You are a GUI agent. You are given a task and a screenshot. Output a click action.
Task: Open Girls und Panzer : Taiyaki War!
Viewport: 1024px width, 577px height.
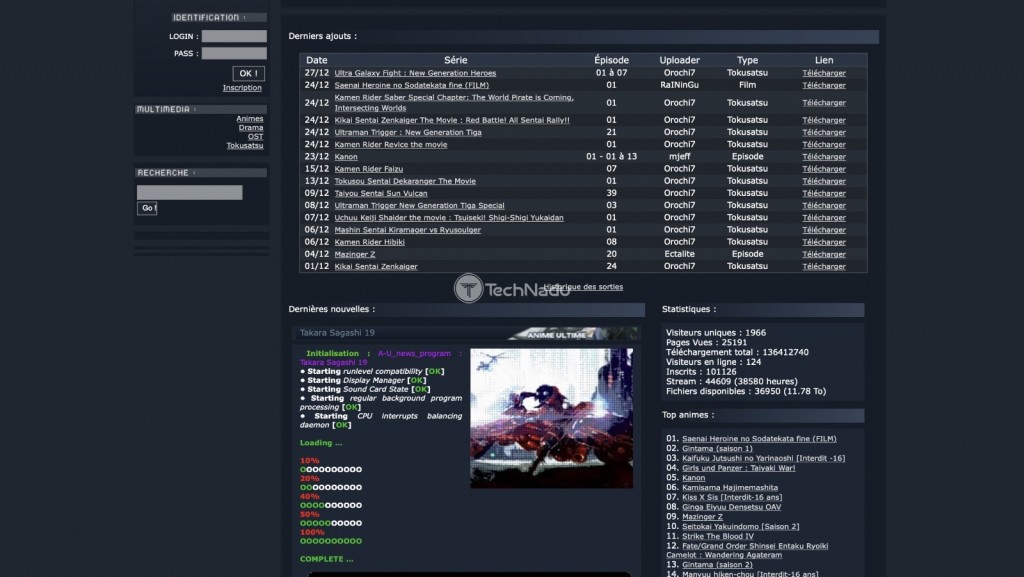739,468
